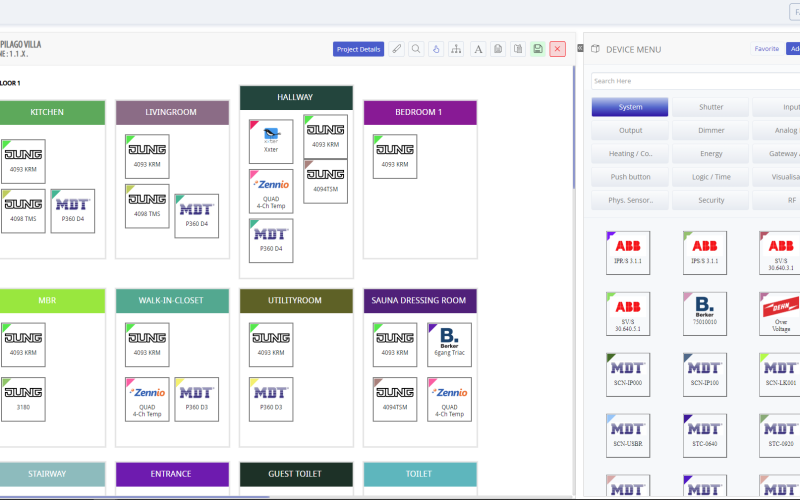Click the document copy icon
This screenshot has width=800, height=500.
(x=498, y=49)
